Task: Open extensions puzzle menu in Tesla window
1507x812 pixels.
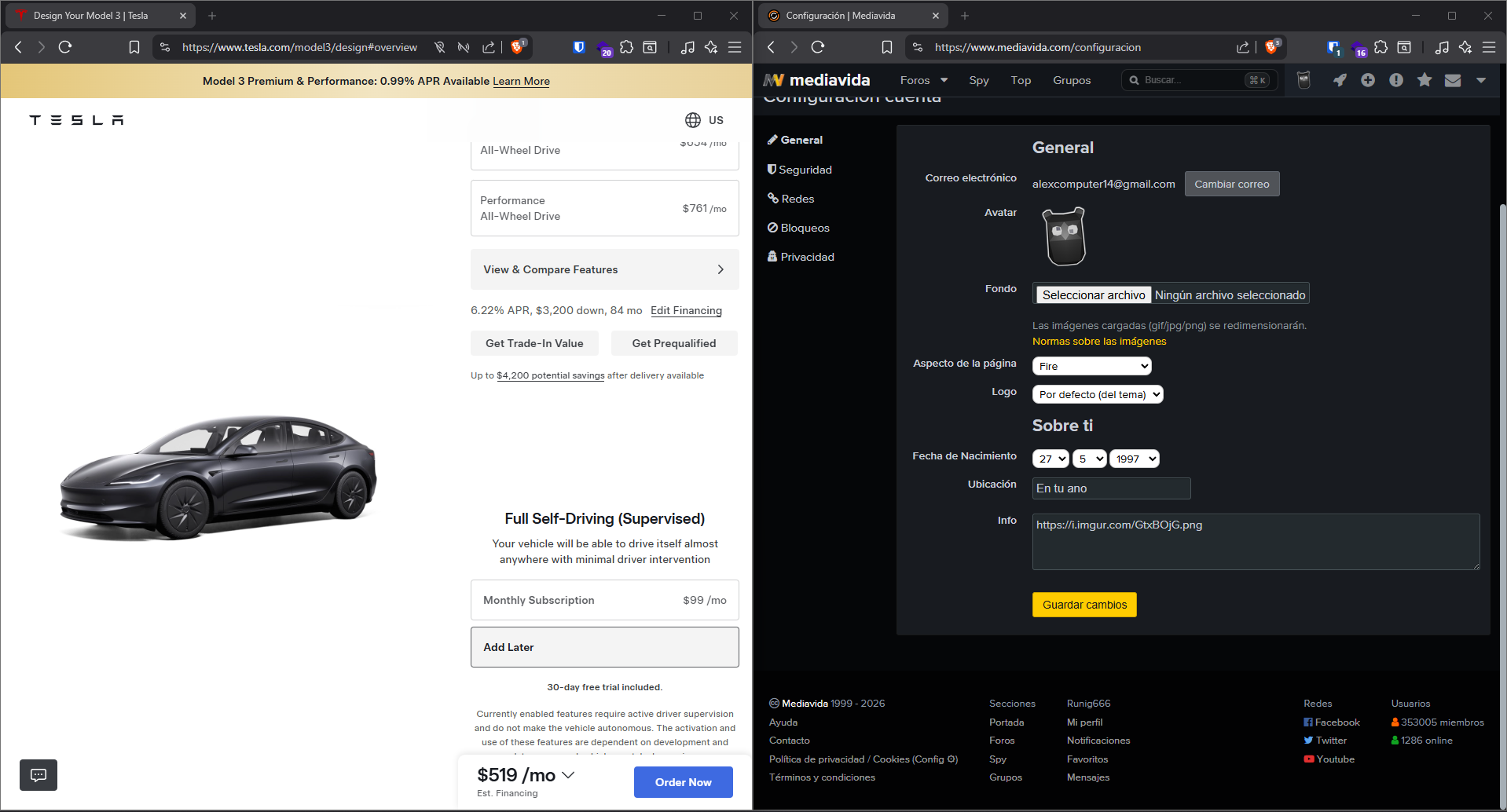Action: pyautogui.click(x=626, y=47)
